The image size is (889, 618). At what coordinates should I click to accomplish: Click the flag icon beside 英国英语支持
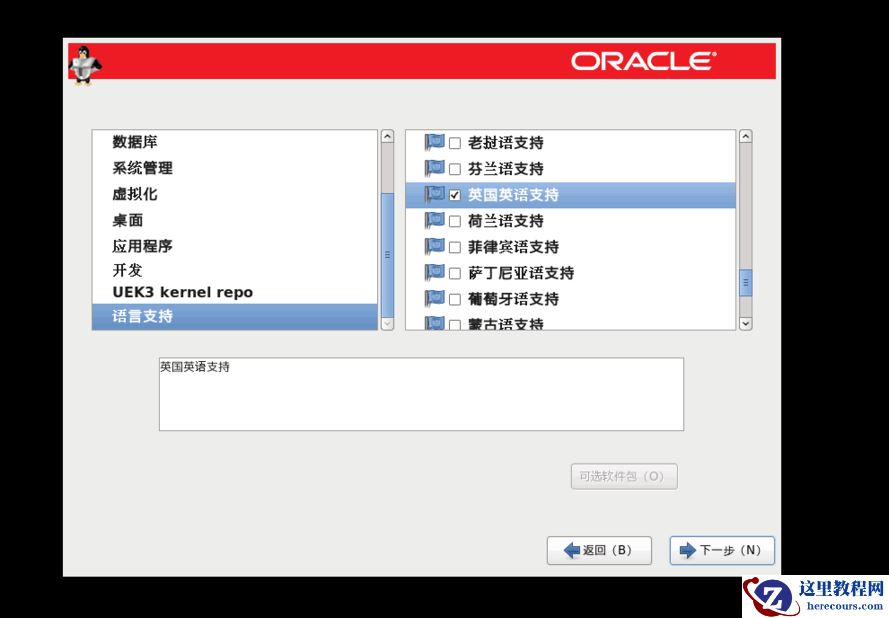[434, 194]
